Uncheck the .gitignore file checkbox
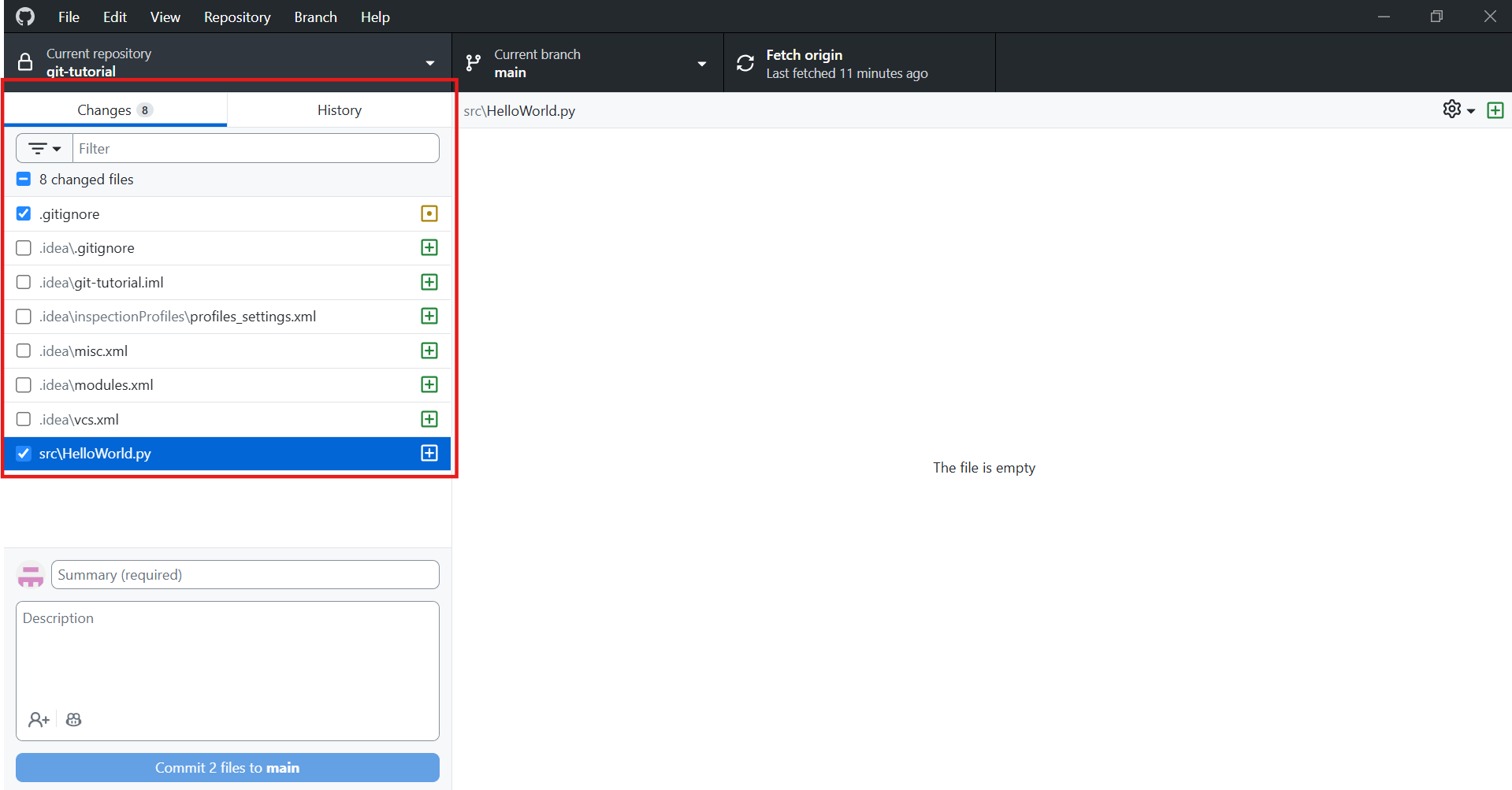The width and height of the screenshot is (1512, 790). (x=24, y=213)
